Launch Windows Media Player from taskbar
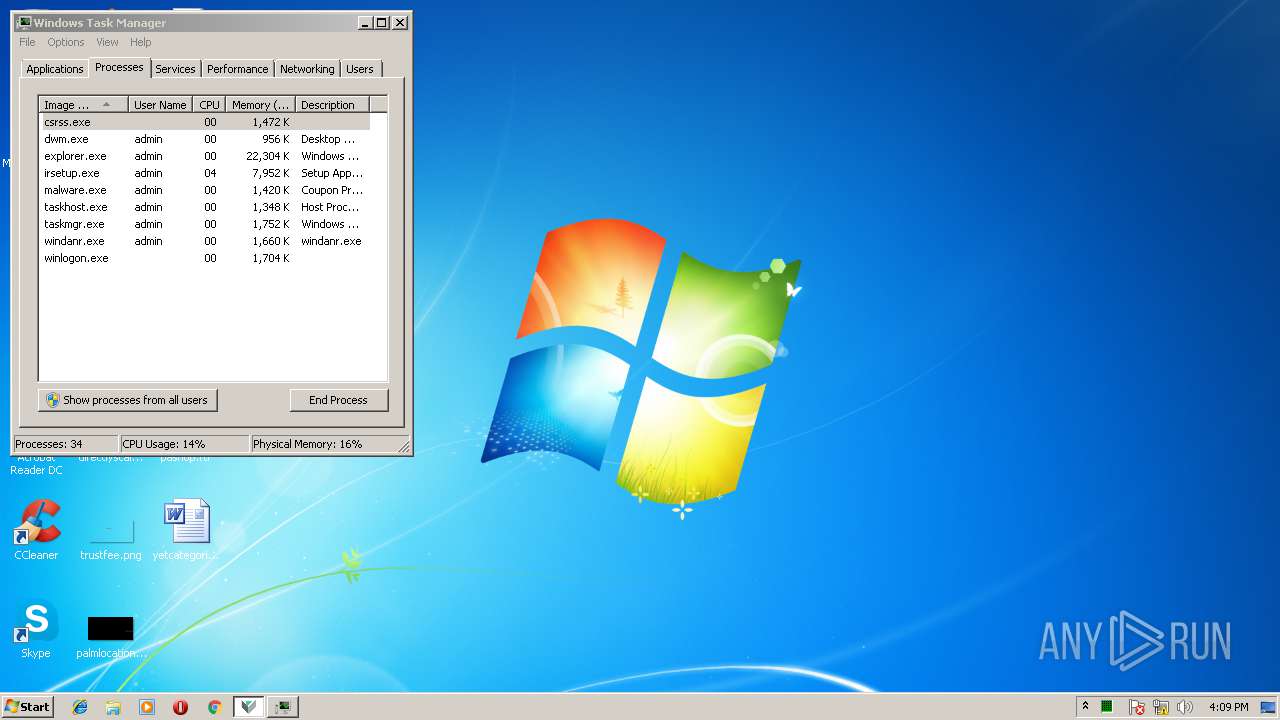This screenshot has width=1280, height=720. [x=147, y=707]
